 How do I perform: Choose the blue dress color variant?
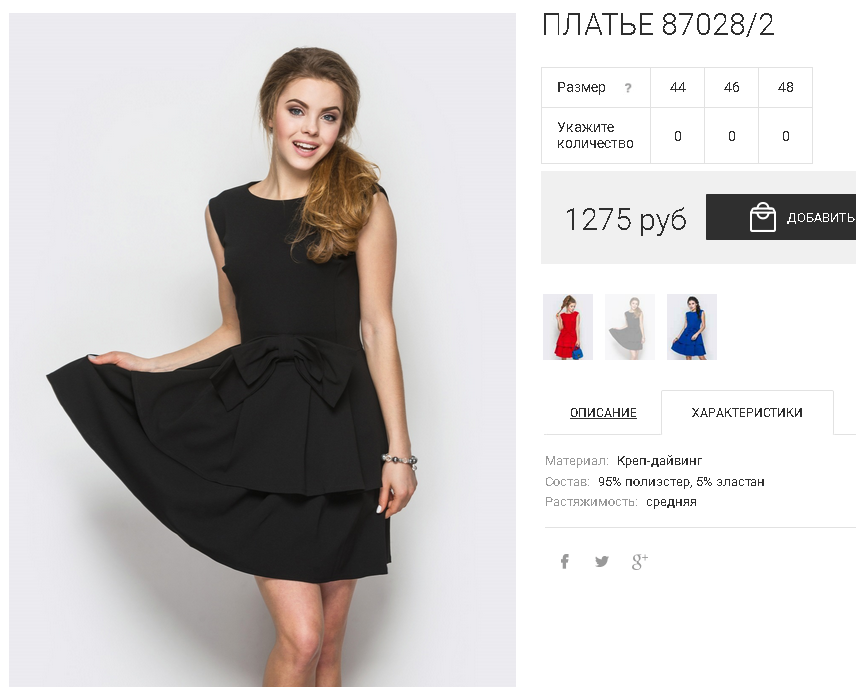click(692, 327)
